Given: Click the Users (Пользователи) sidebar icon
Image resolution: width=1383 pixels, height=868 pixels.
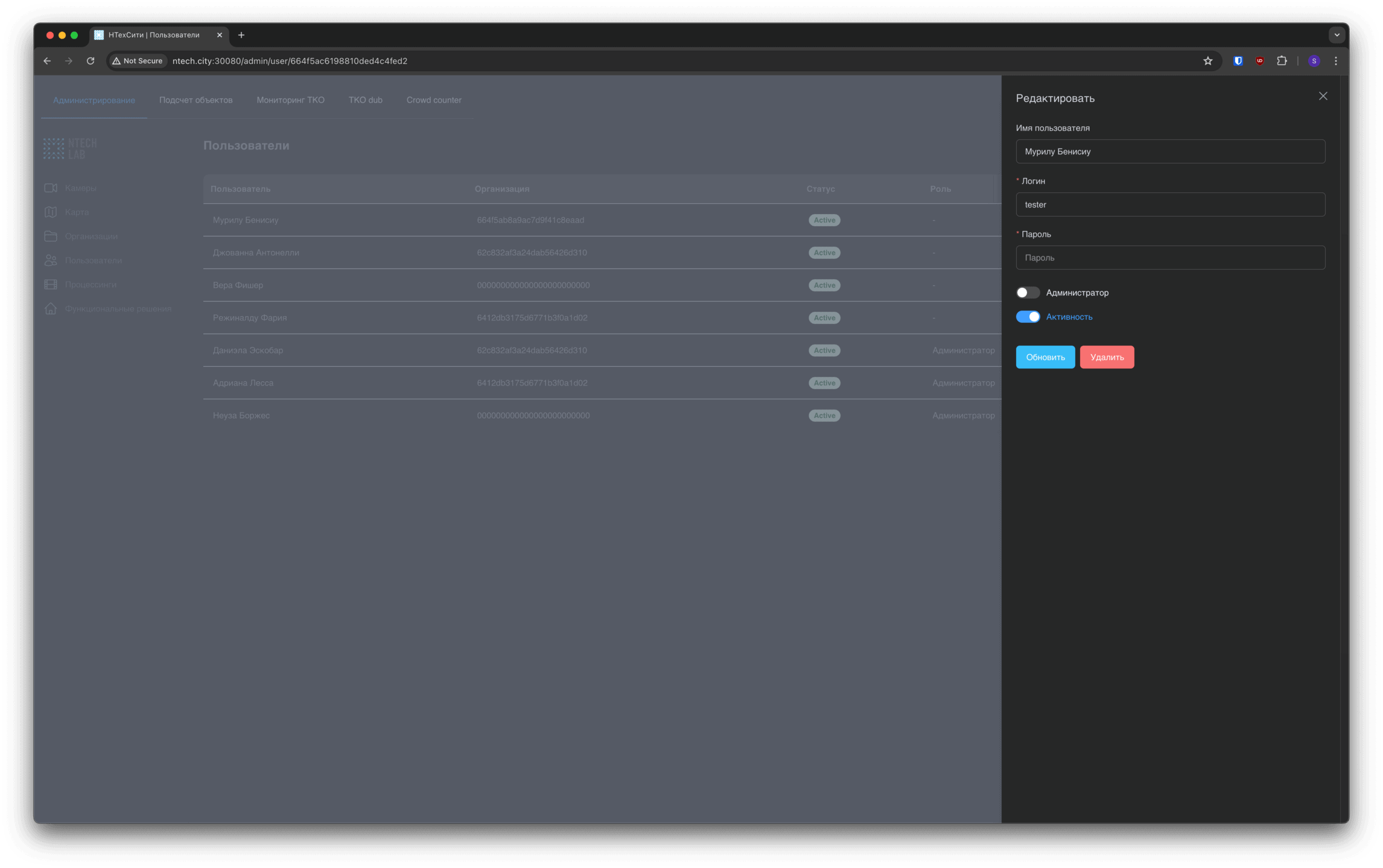Looking at the screenshot, I should point(51,261).
